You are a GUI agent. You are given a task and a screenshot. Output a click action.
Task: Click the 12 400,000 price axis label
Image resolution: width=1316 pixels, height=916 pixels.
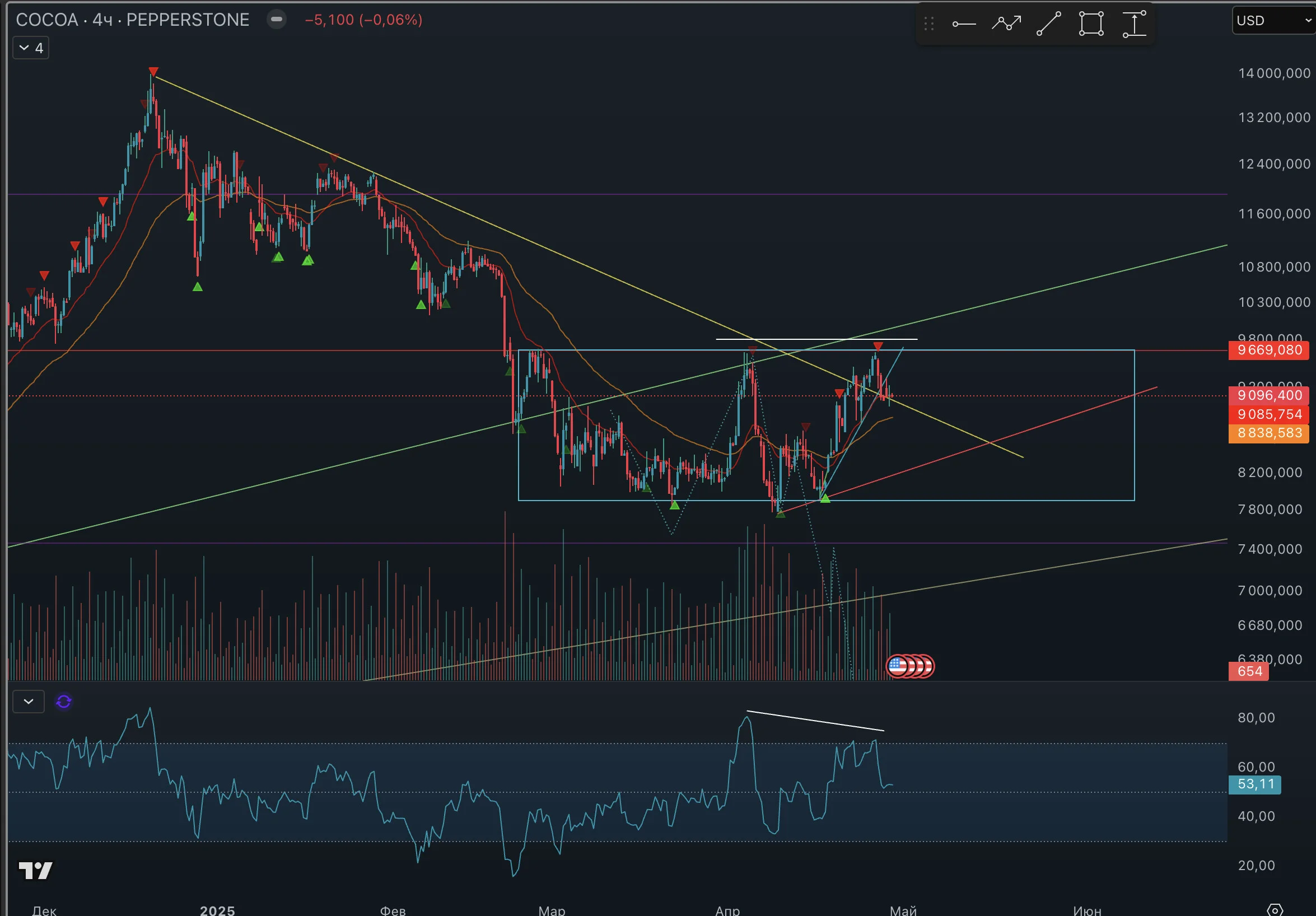1273,164
